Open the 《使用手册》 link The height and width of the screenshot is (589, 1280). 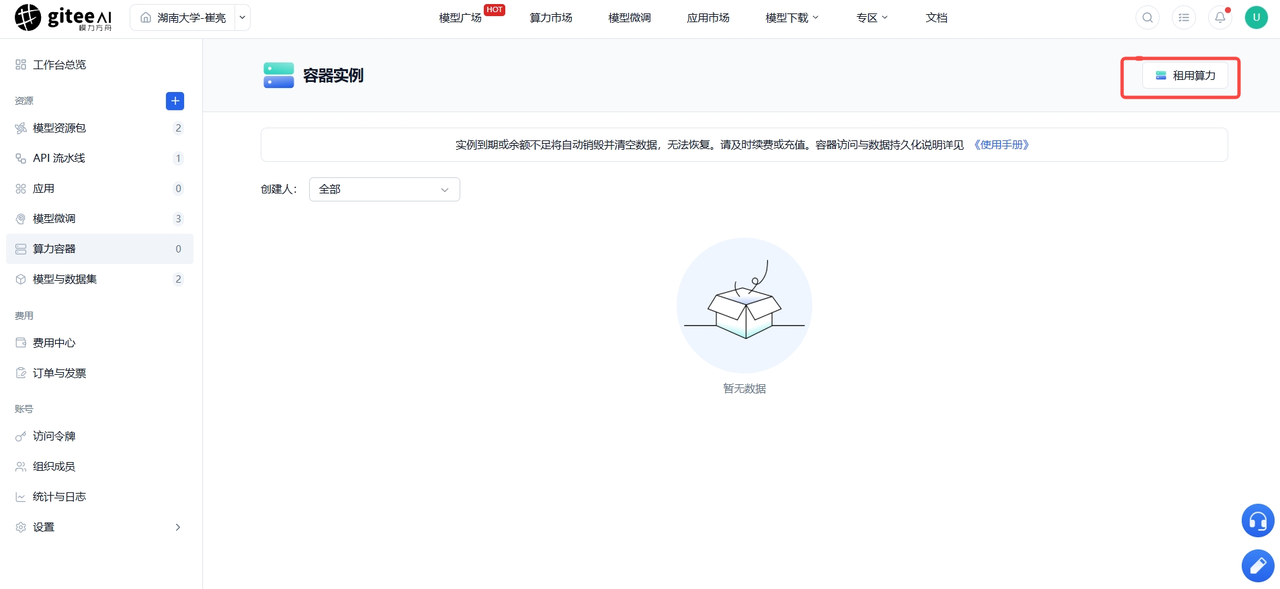[x=1001, y=145]
